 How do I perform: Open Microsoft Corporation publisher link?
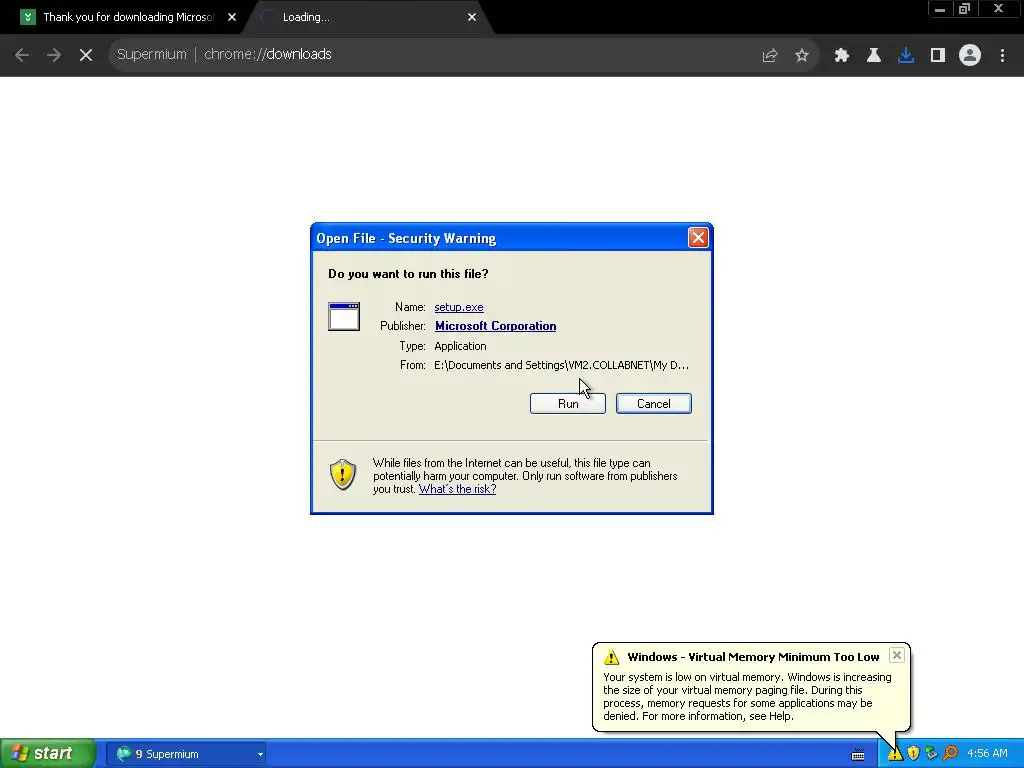pos(495,326)
